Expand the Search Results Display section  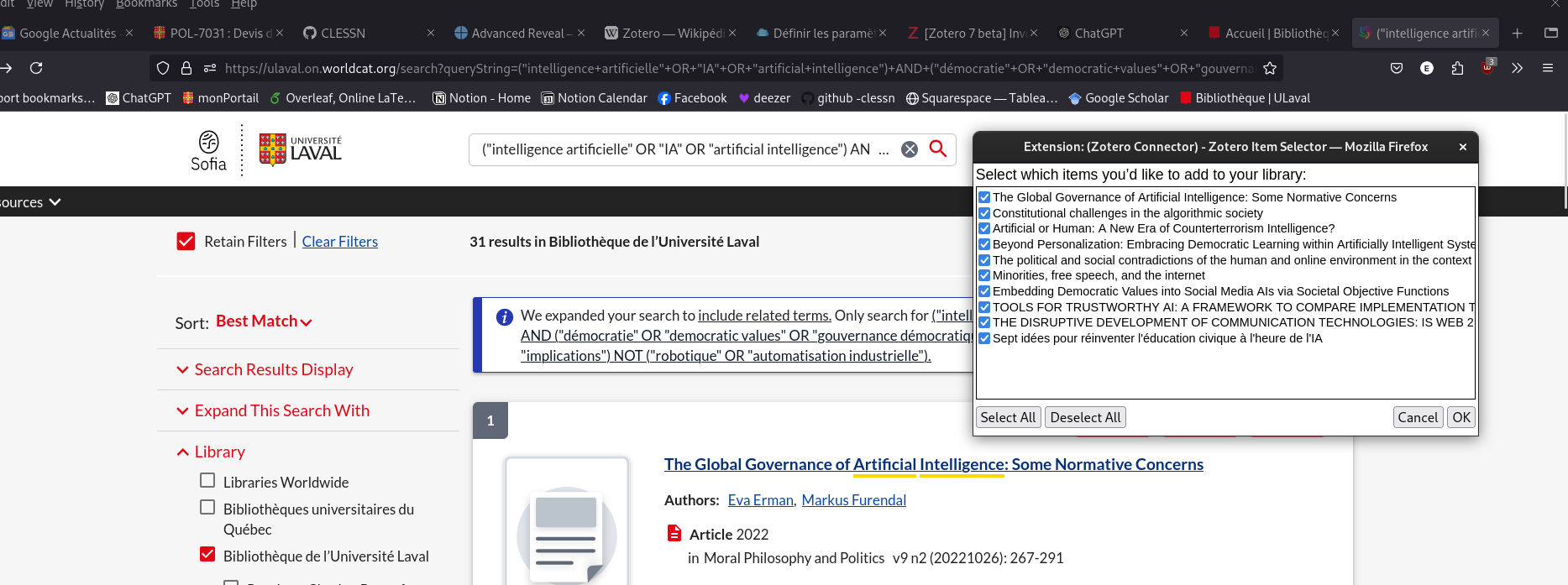point(273,370)
